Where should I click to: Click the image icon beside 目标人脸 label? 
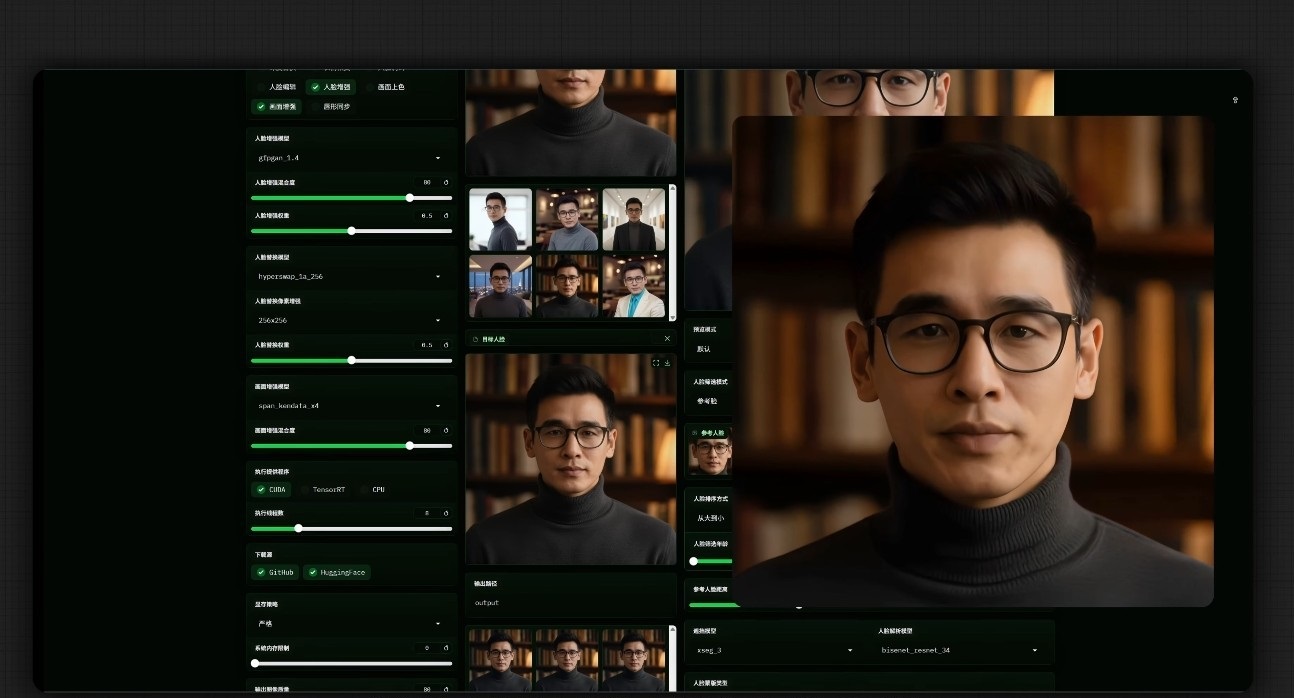pos(476,340)
